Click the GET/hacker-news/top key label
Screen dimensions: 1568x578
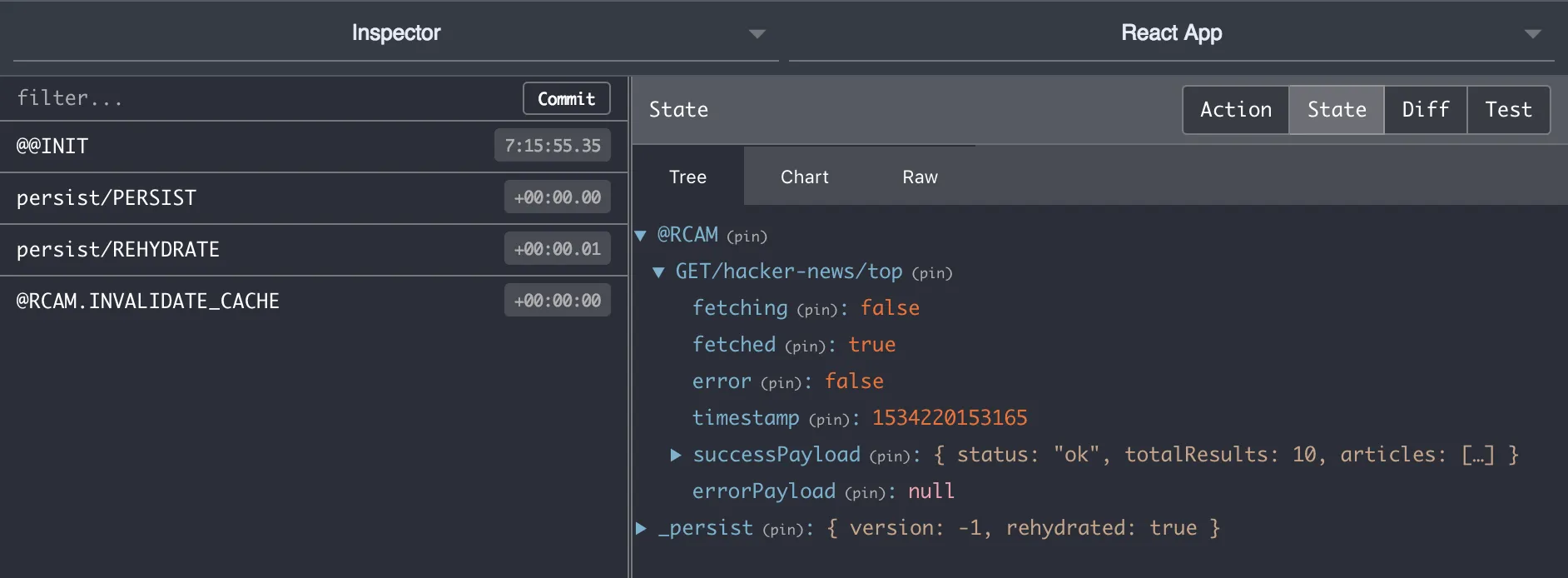[789, 272]
